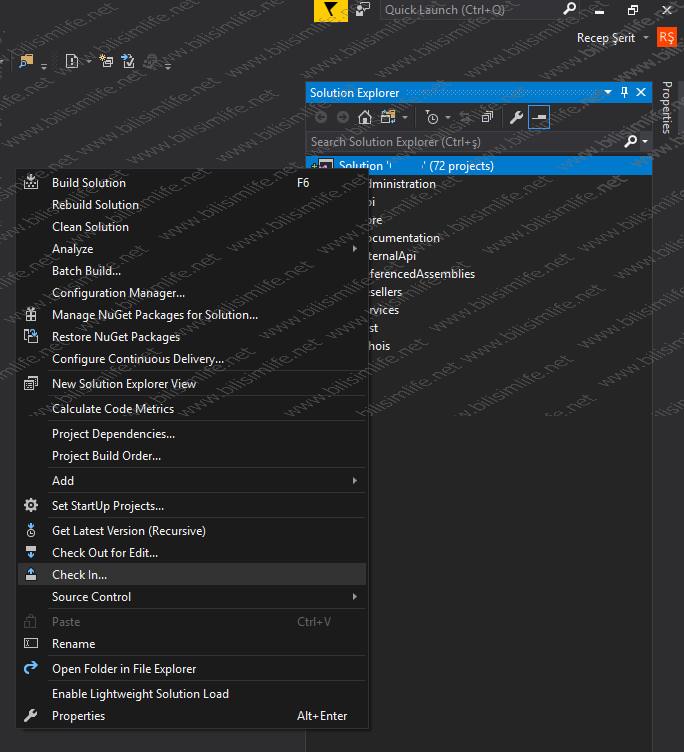This screenshot has width=684, height=752.
Task: Choose Rebuild Solution
Action: click(x=192, y=205)
